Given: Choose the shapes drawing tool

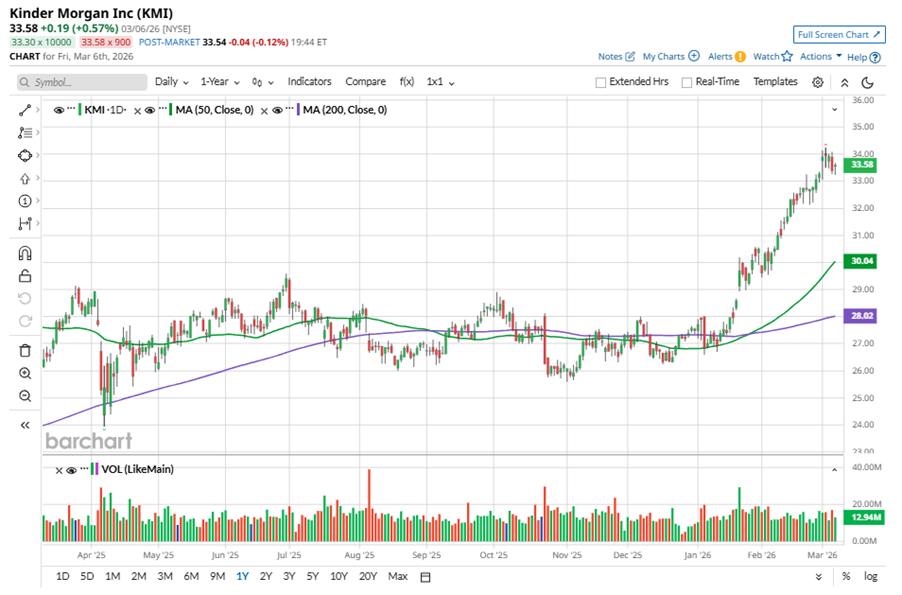Looking at the screenshot, I should click(x=25, y=155).
